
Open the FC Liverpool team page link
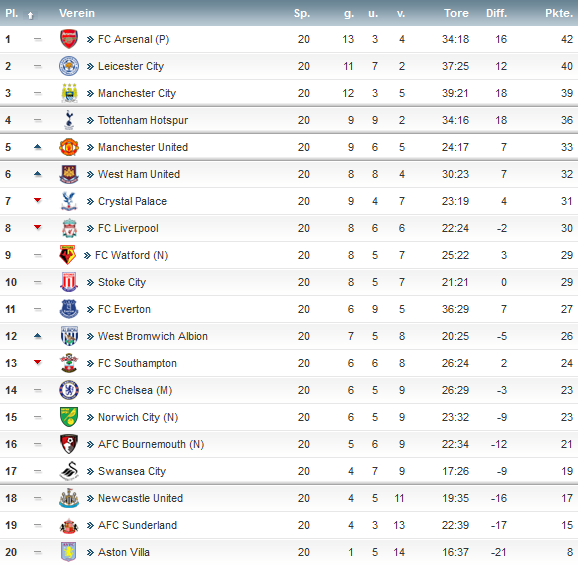point(128,228)
